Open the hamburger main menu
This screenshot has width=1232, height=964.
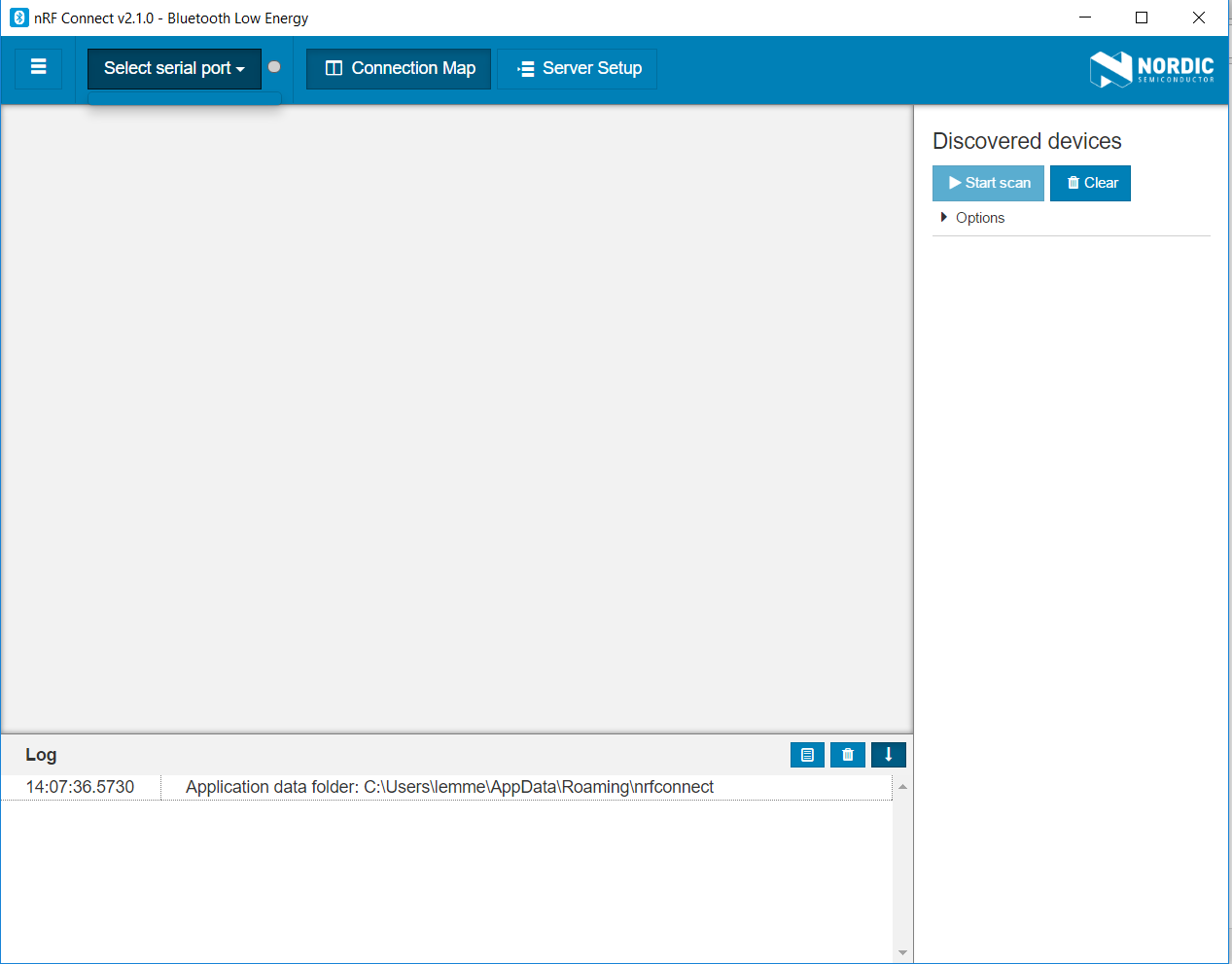[39, 68]
